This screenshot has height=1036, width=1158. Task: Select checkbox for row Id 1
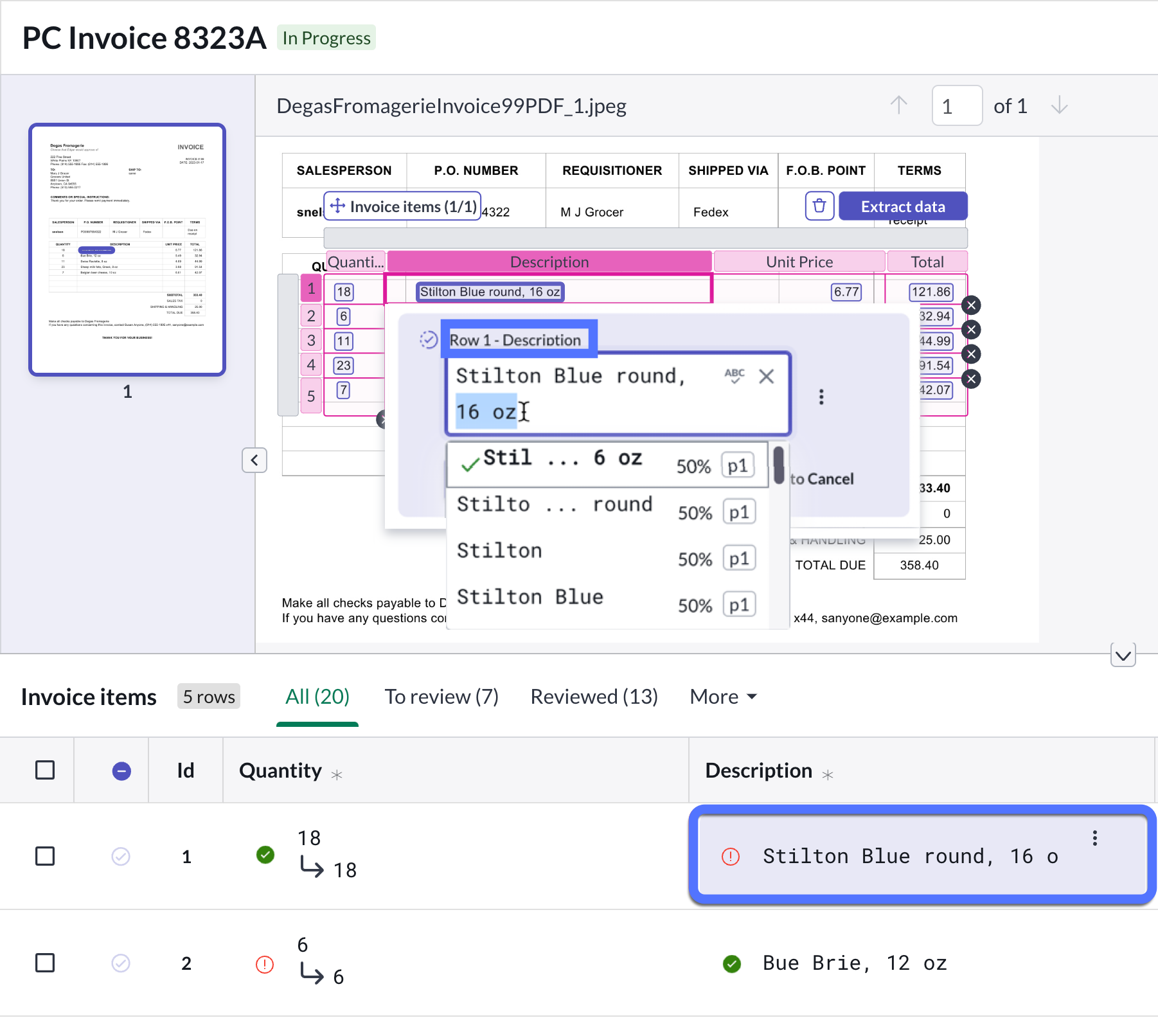pos(45,856)
